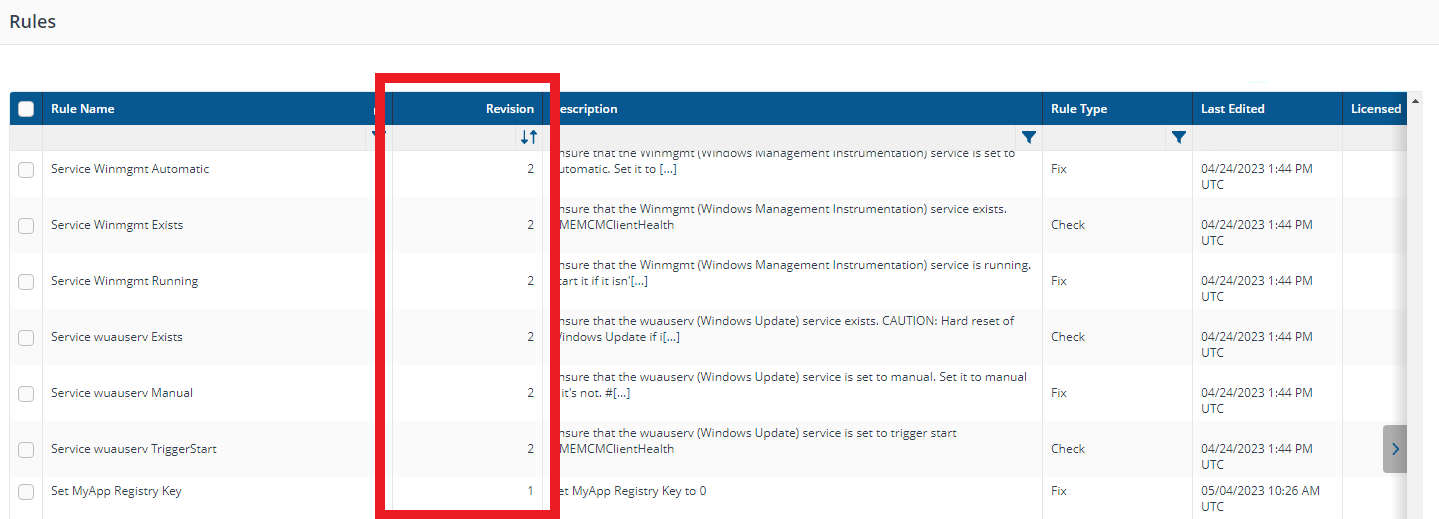Image resolution: width=1439 pixels, height=519 pixels.
Task: Sort by the Last Edited column header
Action: tap(1232, 109)
